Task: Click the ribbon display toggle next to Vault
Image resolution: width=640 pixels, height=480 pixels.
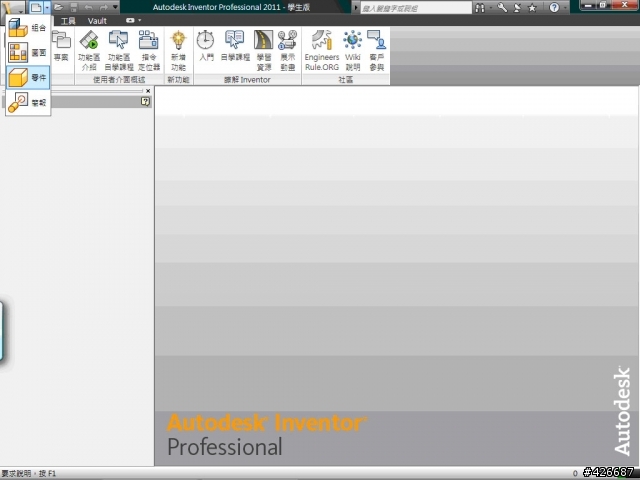Action: pyautogui.click(x=130, y=20)
